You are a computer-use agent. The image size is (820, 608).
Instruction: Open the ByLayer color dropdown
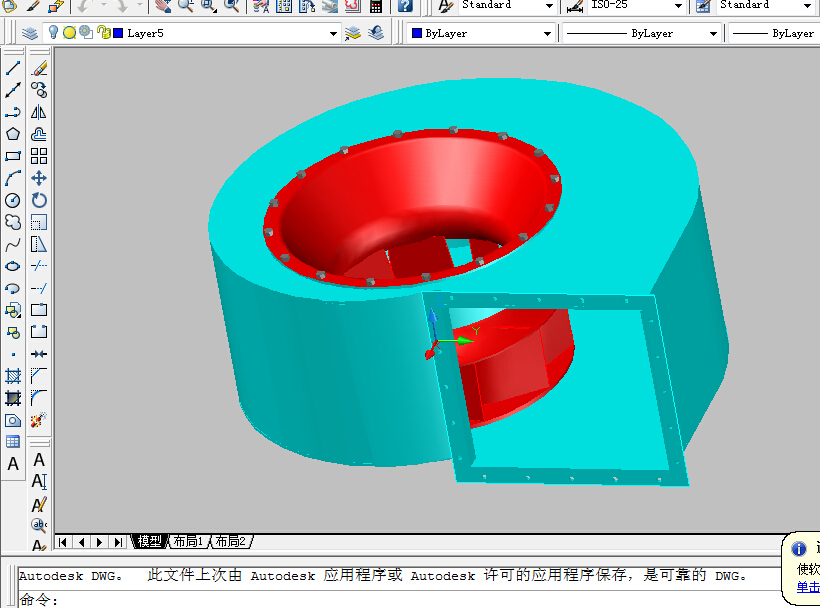tap(547, 33)
